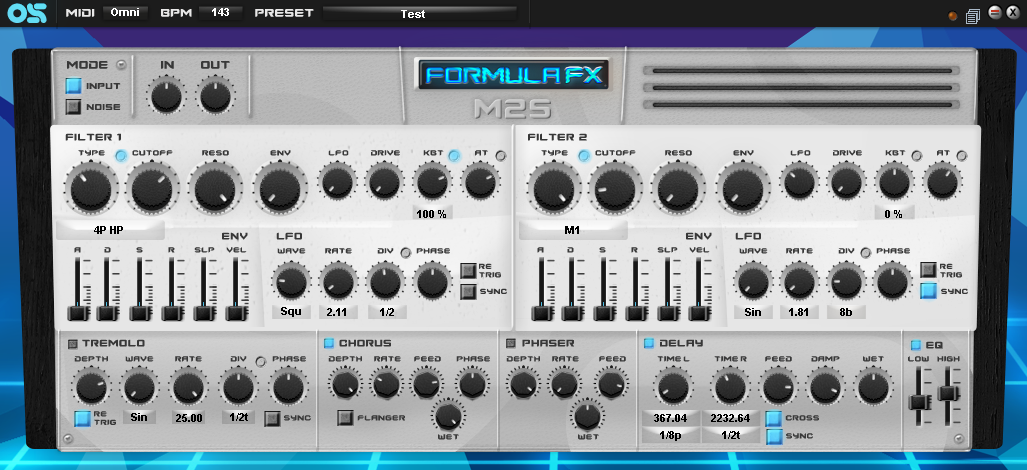
Task: Click the Tremolo Depth knob
Action: click(92, 387)
